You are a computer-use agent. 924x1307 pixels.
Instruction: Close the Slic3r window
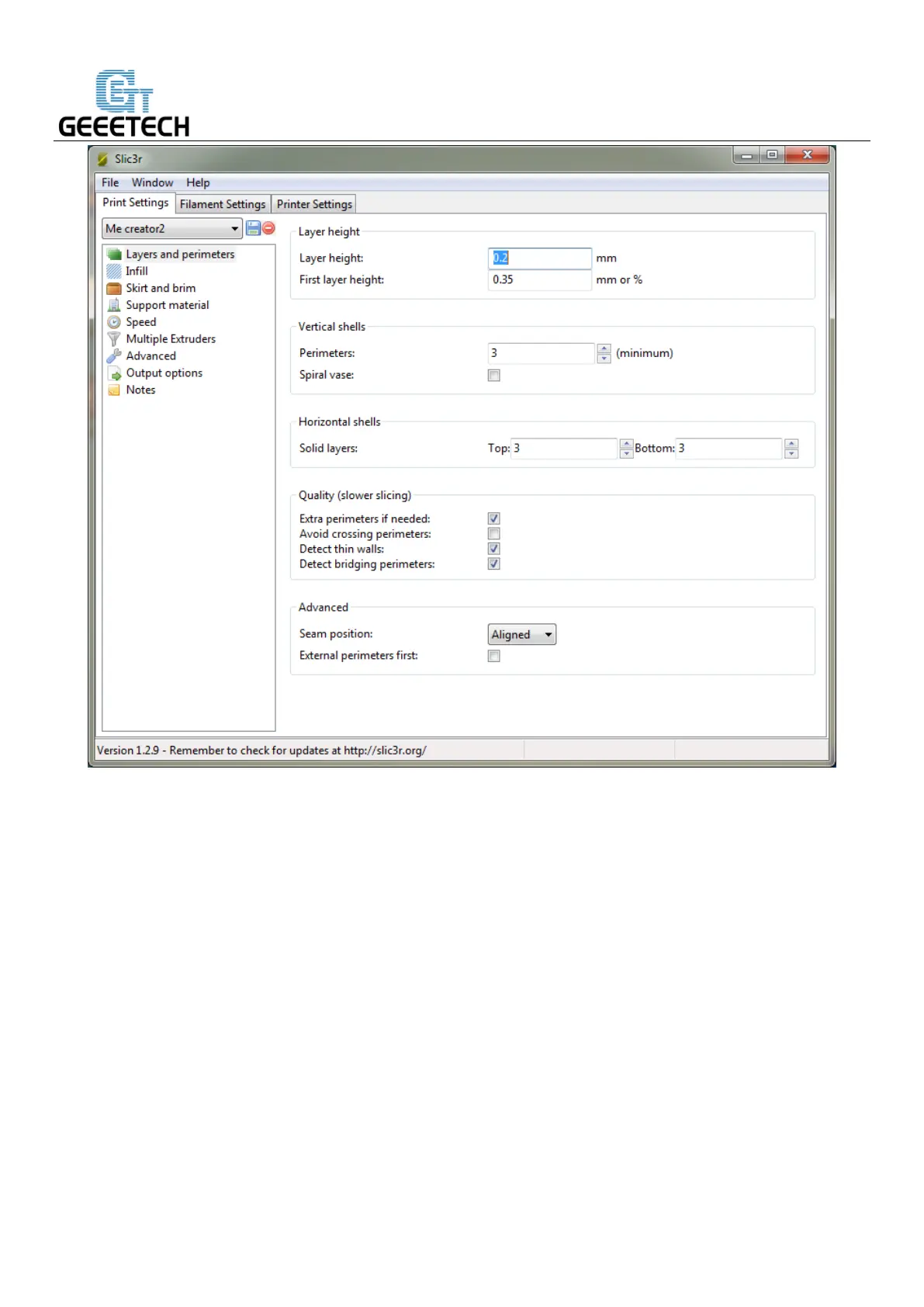pyautogui.click(x=807, y=155)
